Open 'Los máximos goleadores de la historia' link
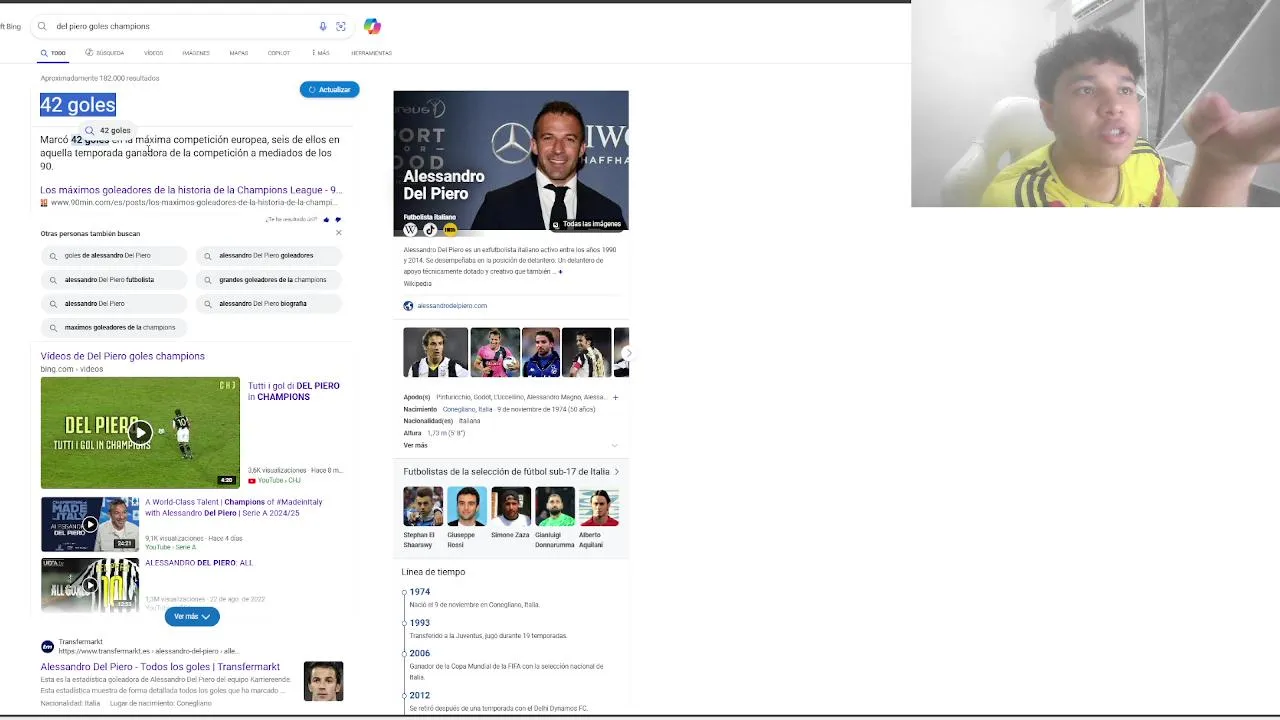 (191, 190)
